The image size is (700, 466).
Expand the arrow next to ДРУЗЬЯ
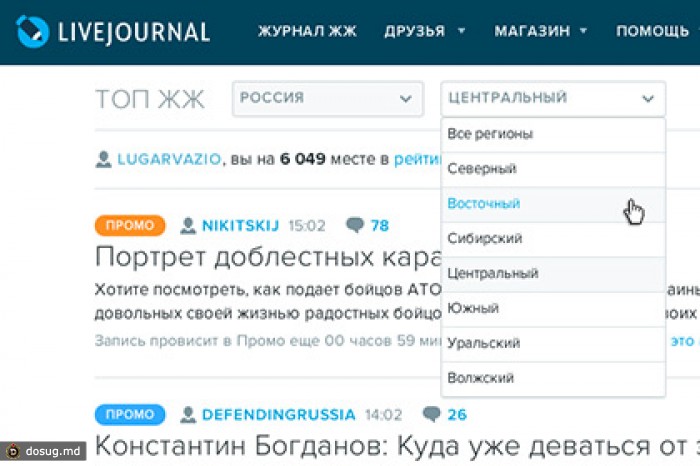(462, 31)
